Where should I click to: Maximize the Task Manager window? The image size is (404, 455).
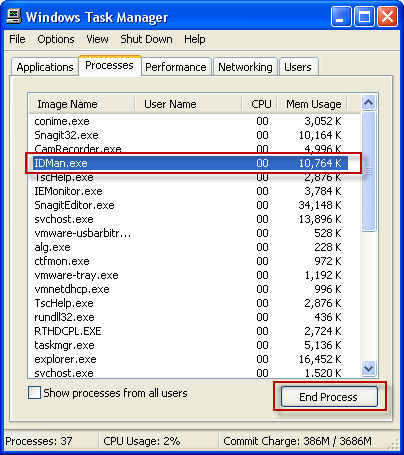pyautogui.click(x=364, y=17)
